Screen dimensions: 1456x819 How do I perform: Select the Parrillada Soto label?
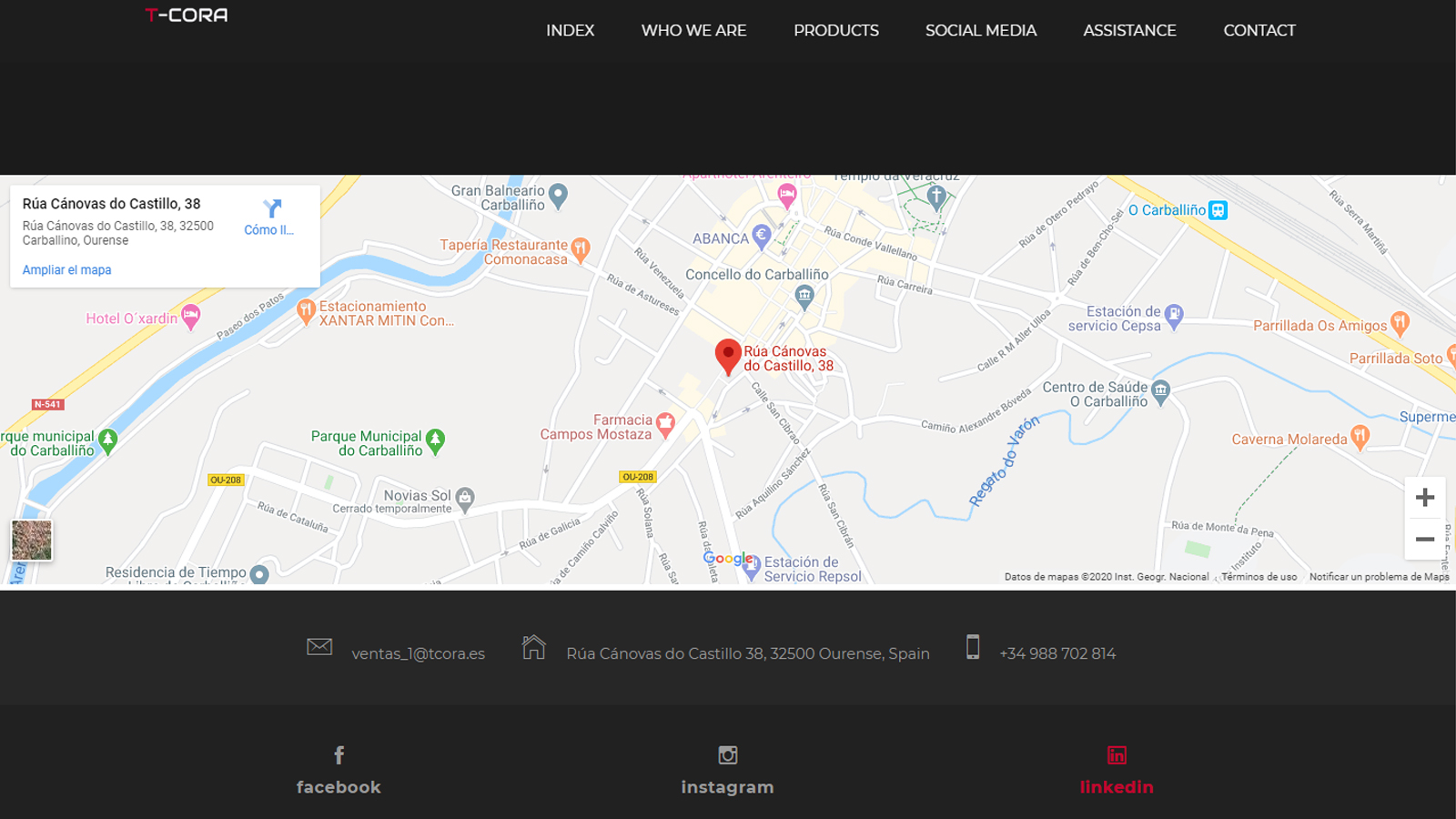click(x=1396, y=359)
